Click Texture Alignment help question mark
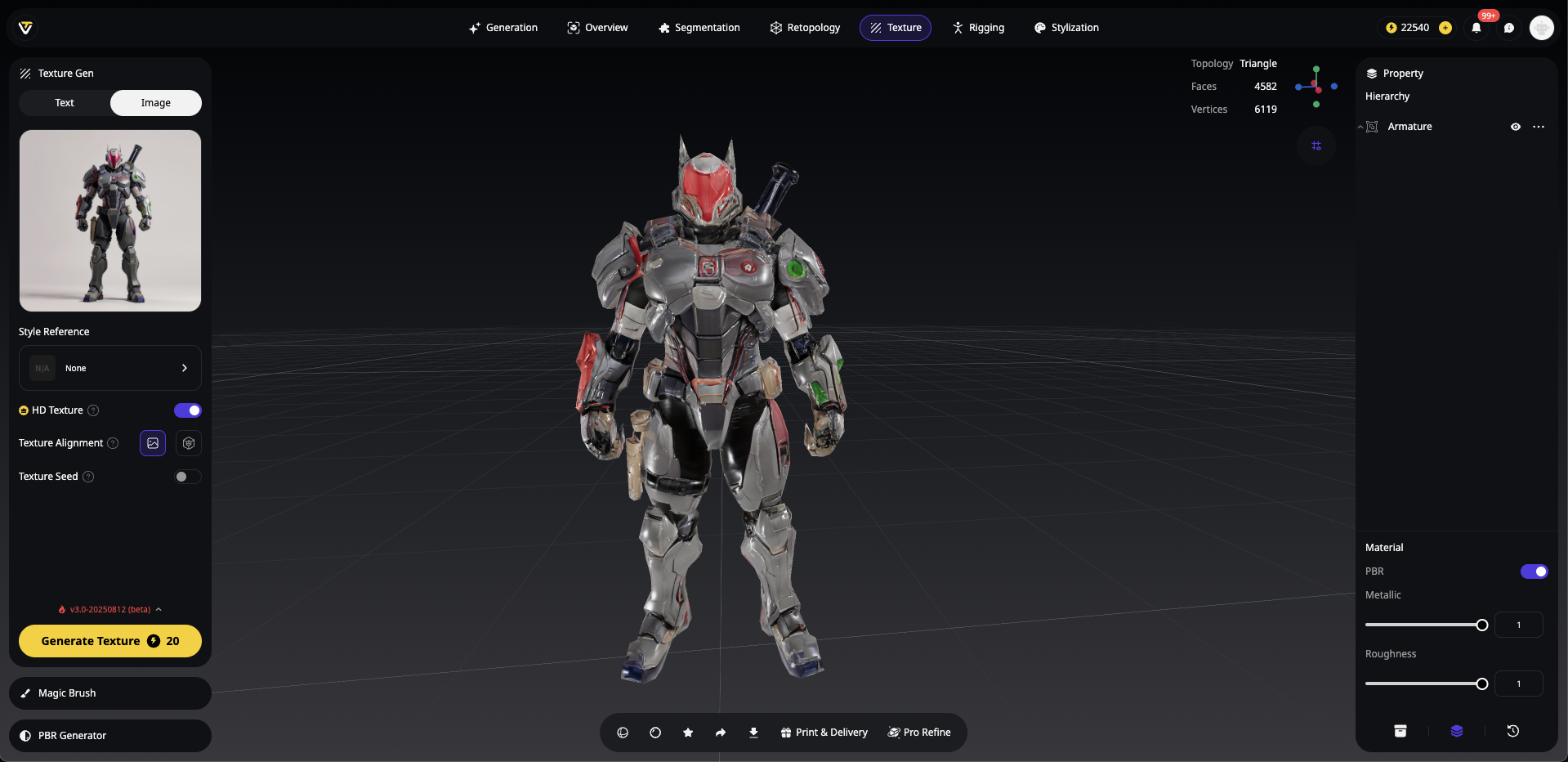The height and width of the screenshot is (762, 1568). point(113,443)
